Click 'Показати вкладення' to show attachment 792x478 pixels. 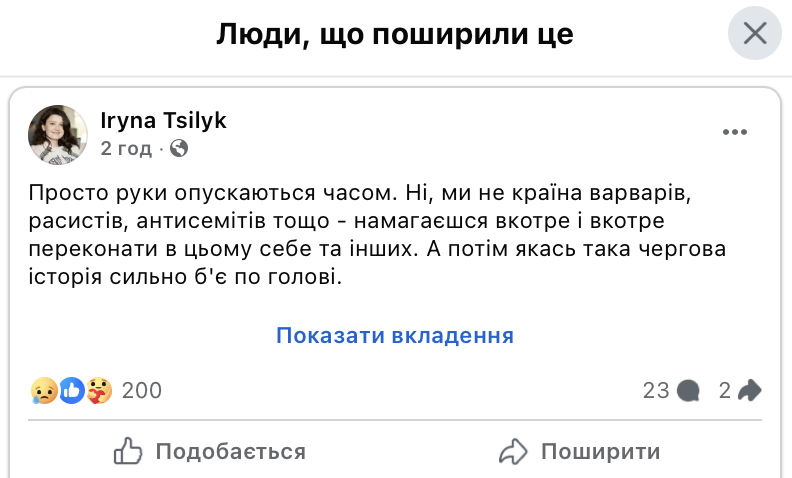(395, 336)
